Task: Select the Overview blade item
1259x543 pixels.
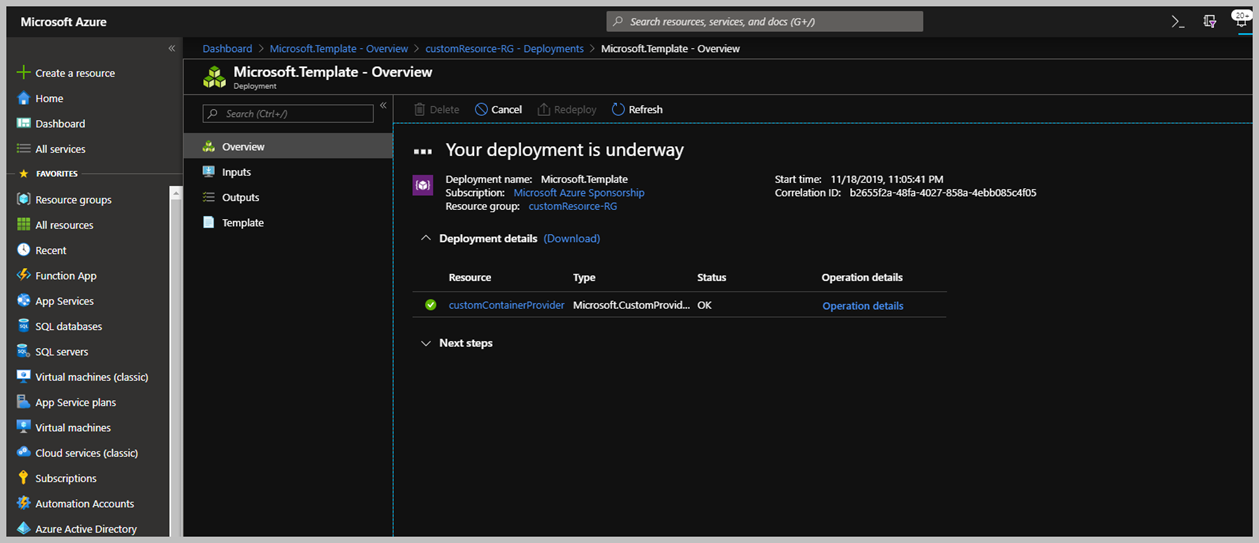Action: coord(288,147)
